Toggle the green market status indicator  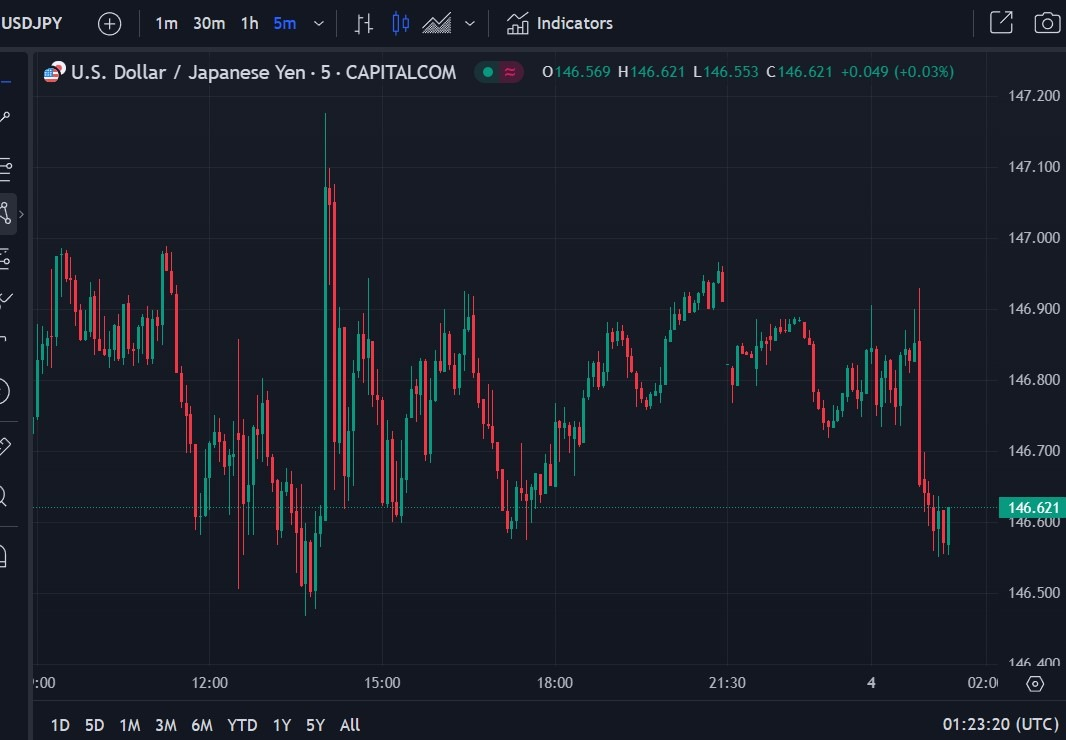487,71
